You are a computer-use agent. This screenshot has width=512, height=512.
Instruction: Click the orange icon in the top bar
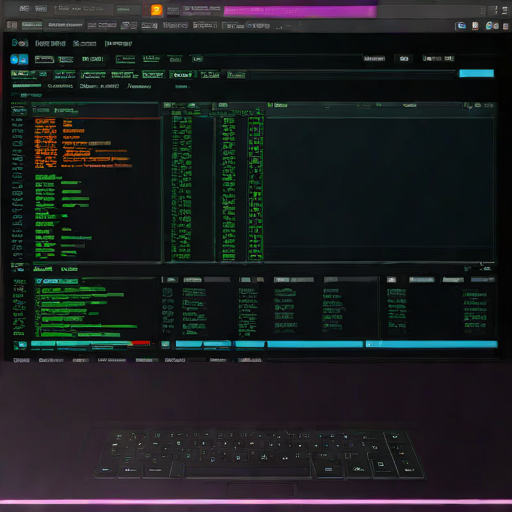pos(157,10)
